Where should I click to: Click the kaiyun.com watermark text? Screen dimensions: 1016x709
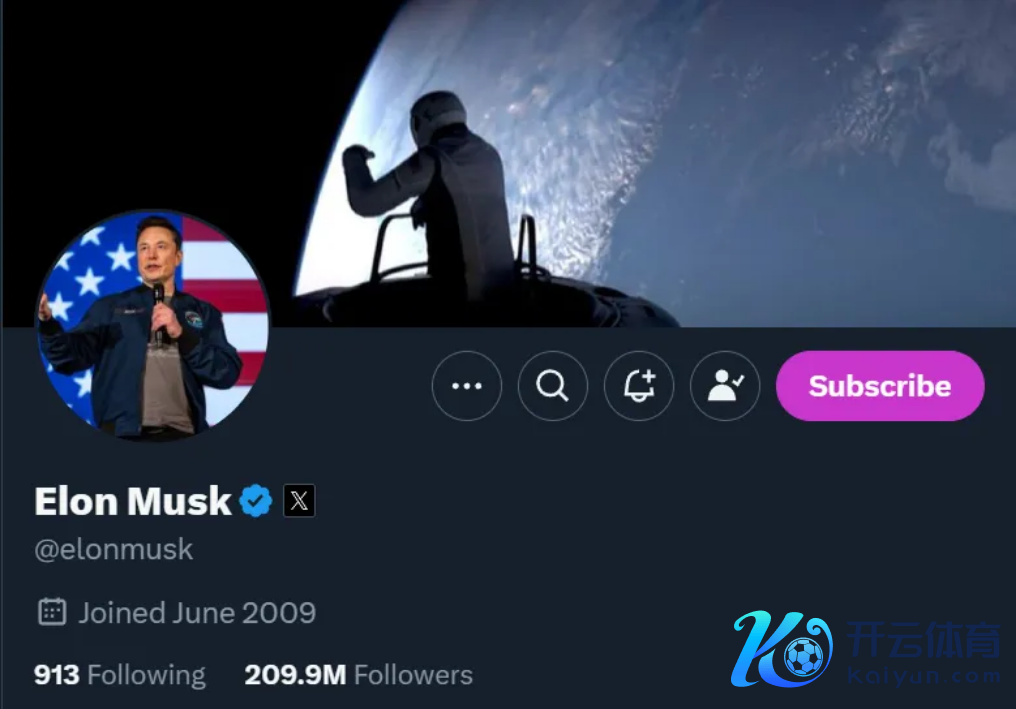click(x=923, y=677)
